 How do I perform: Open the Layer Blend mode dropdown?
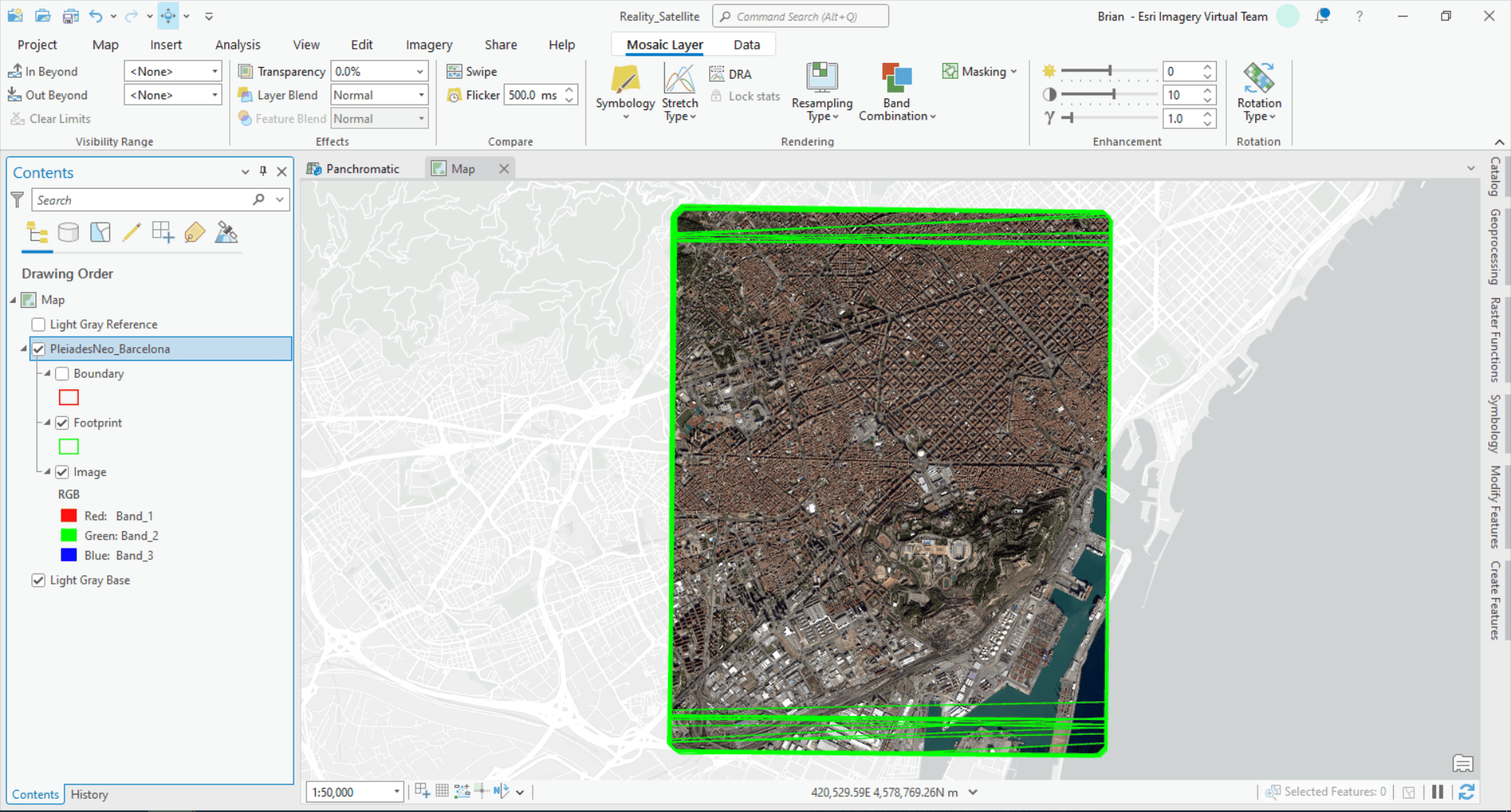[x=421, y=94]
